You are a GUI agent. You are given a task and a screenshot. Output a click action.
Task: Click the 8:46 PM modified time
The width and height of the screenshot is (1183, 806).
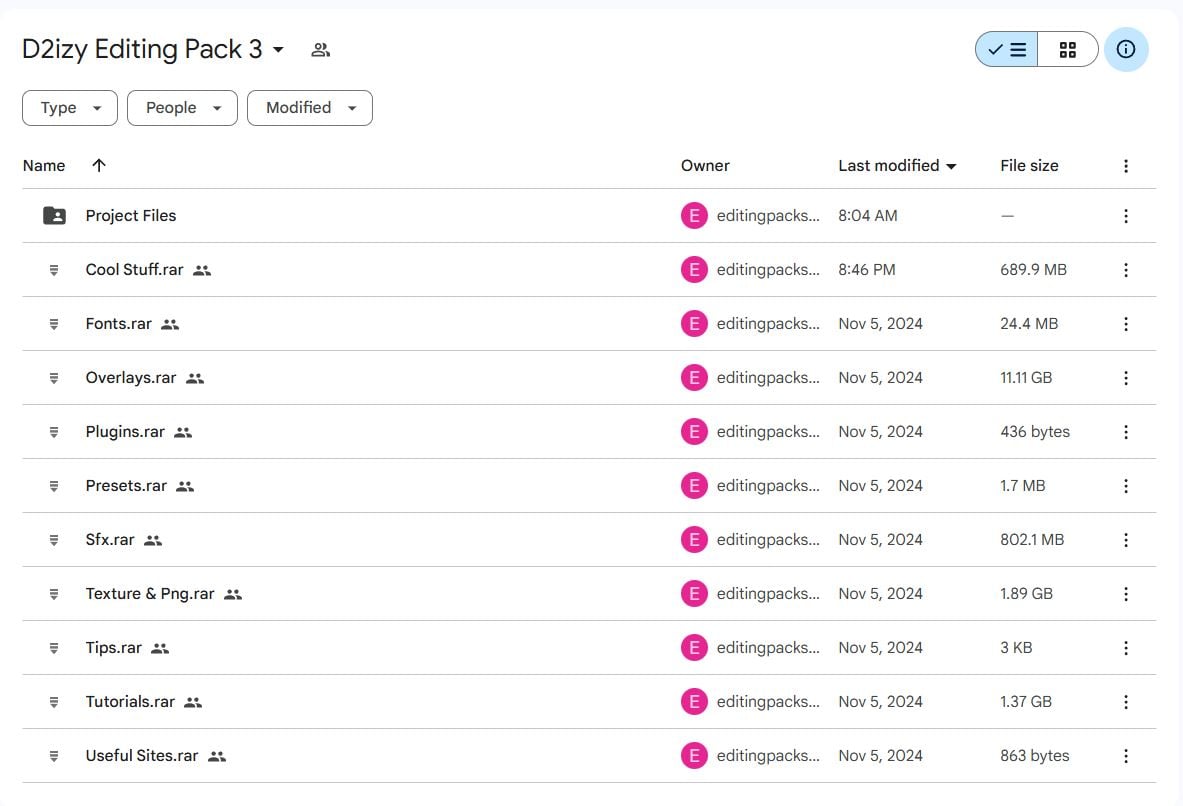(x=867, y=269)
